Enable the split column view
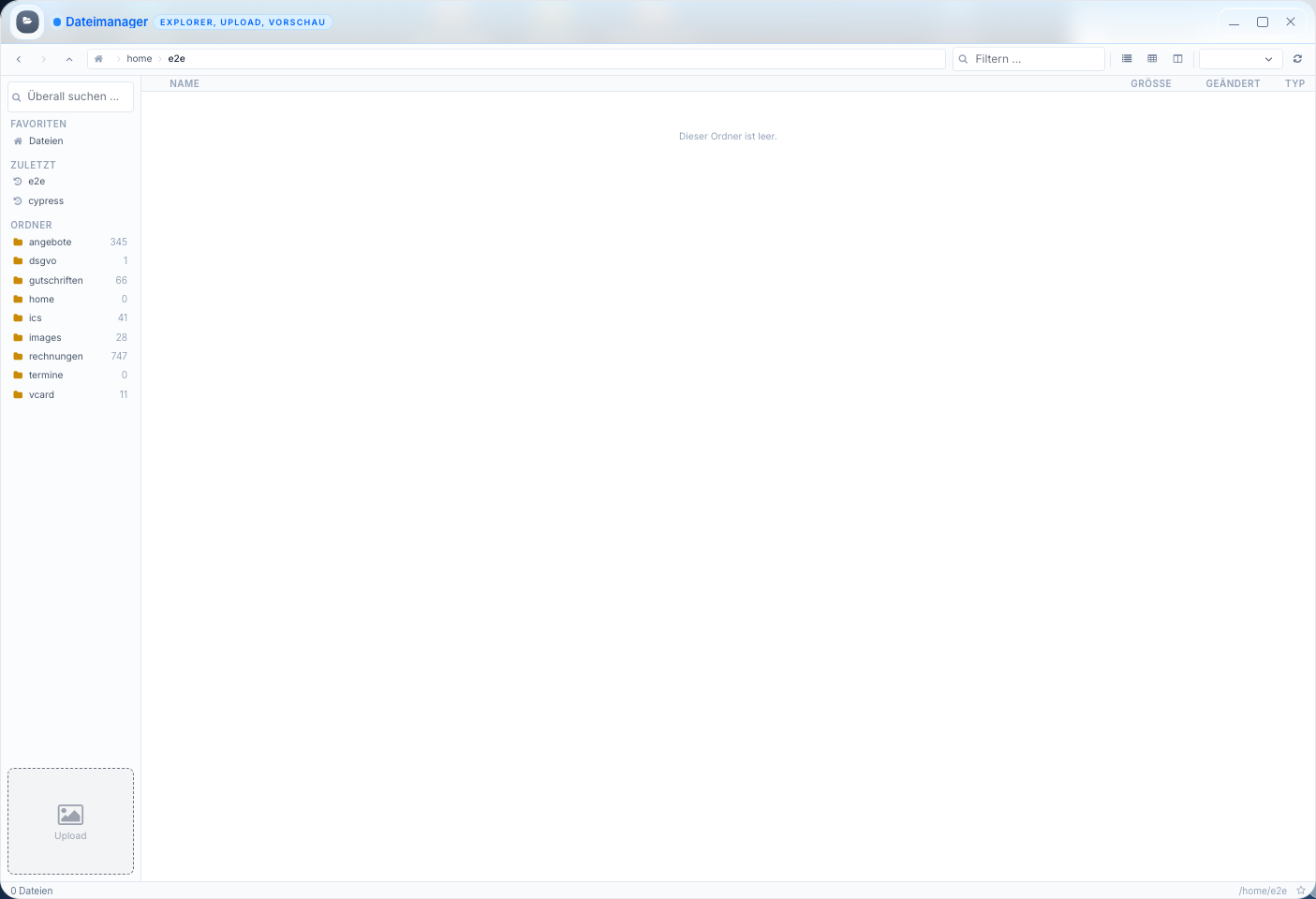 tap(1177, 58)
